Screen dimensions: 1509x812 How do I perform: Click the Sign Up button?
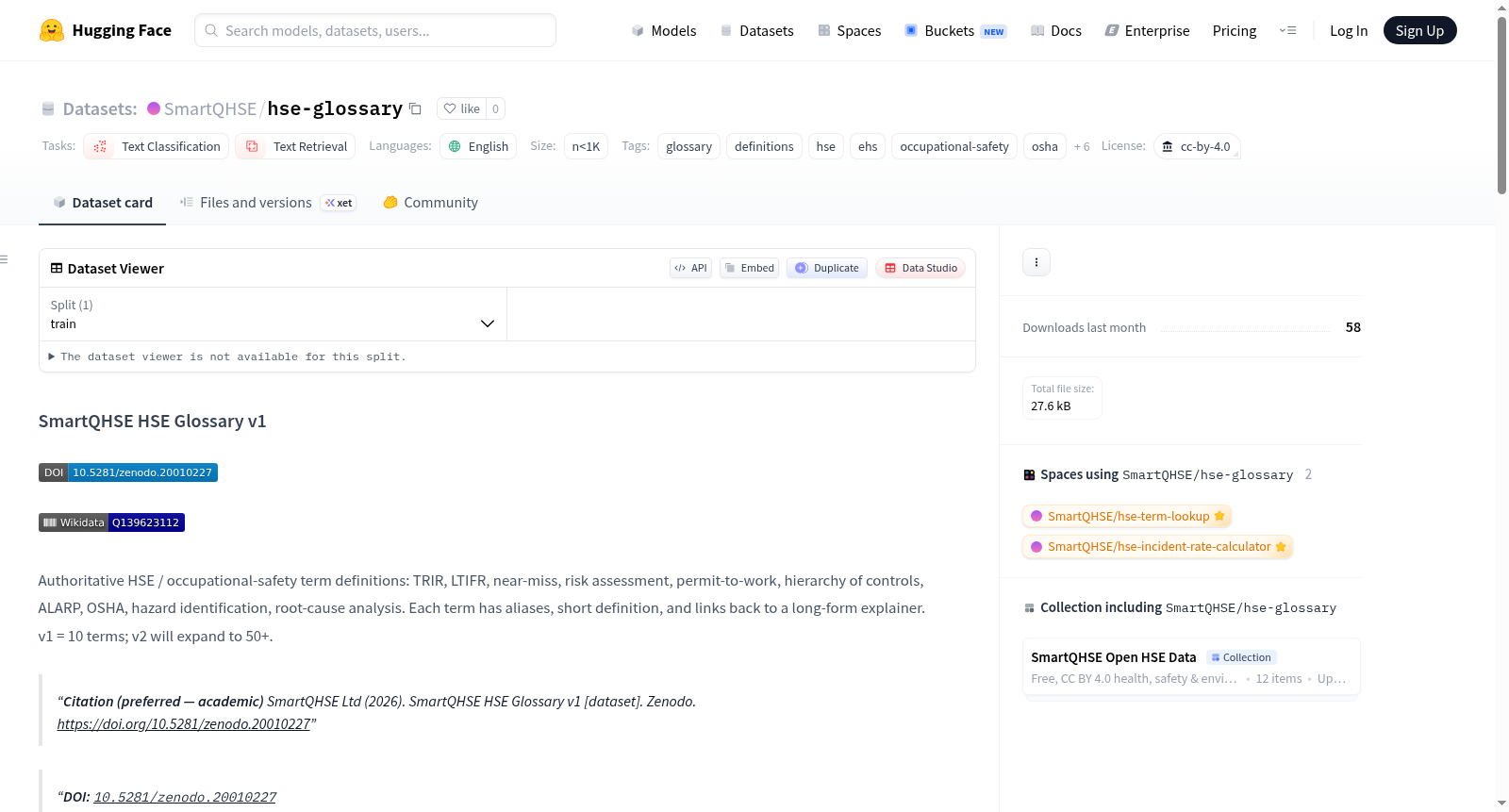1419,30
